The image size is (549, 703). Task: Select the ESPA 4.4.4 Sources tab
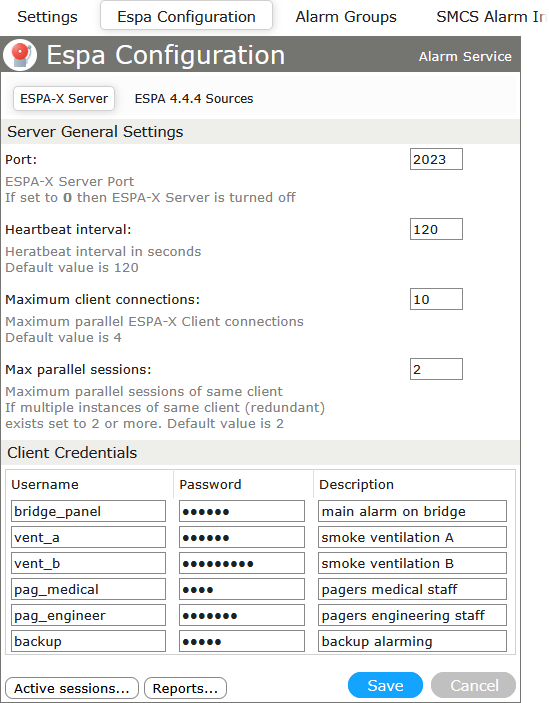click(x=194, y=99)
